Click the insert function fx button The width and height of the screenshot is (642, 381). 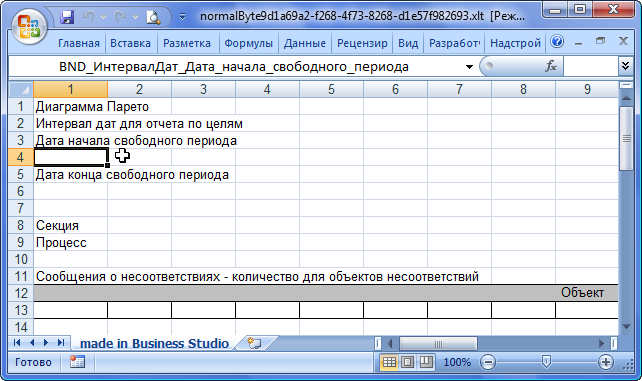(551, 66)
